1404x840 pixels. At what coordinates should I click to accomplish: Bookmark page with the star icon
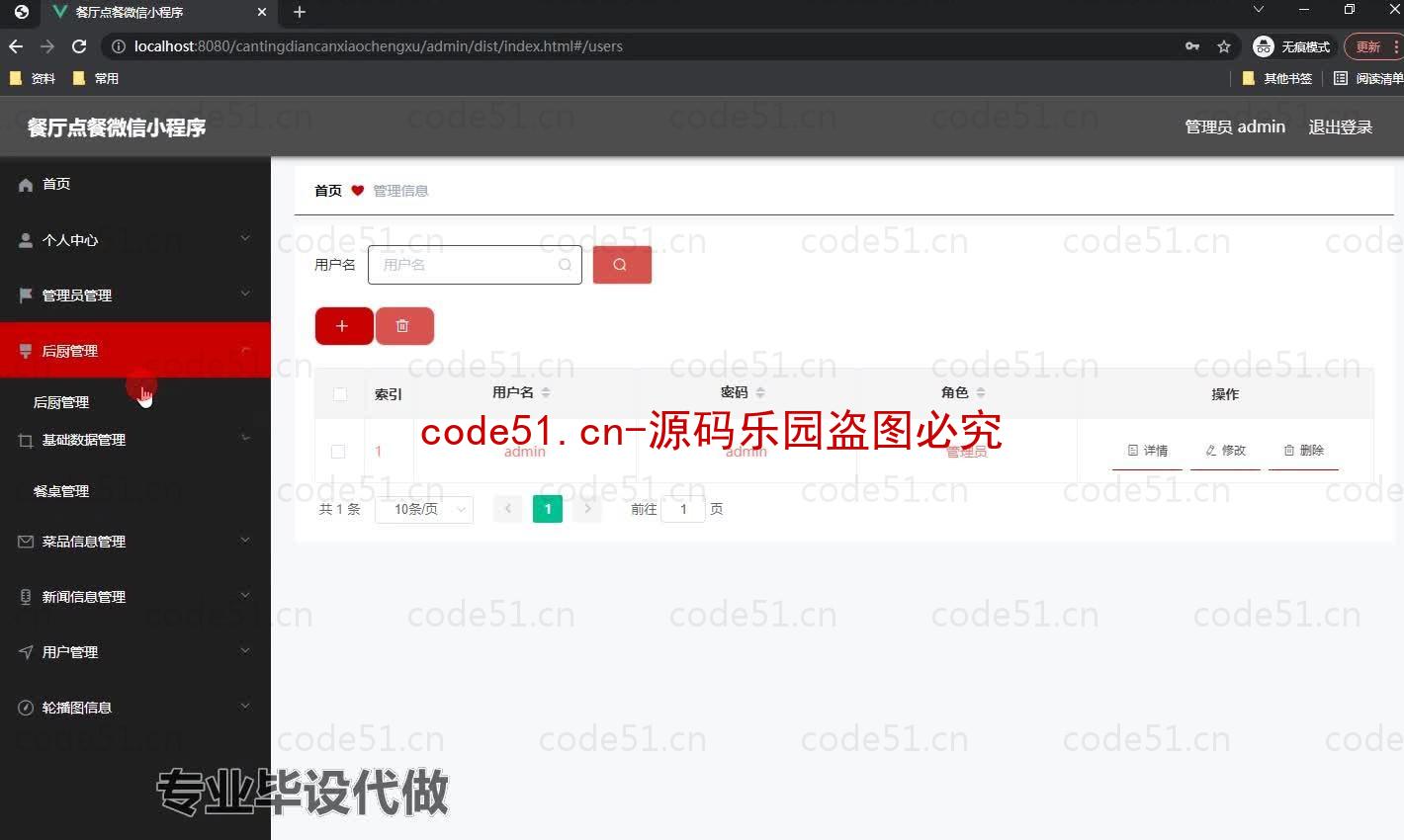click(x=1224, y=46)
